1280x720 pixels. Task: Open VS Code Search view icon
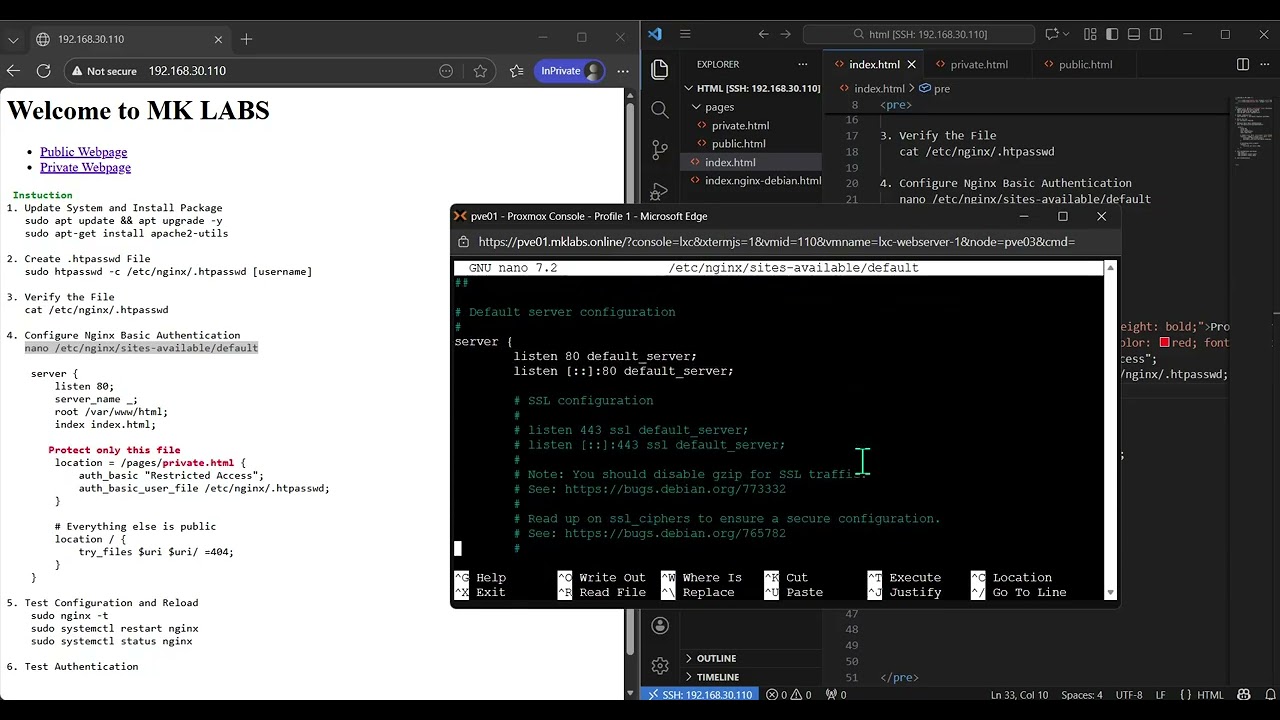(660, 110)
